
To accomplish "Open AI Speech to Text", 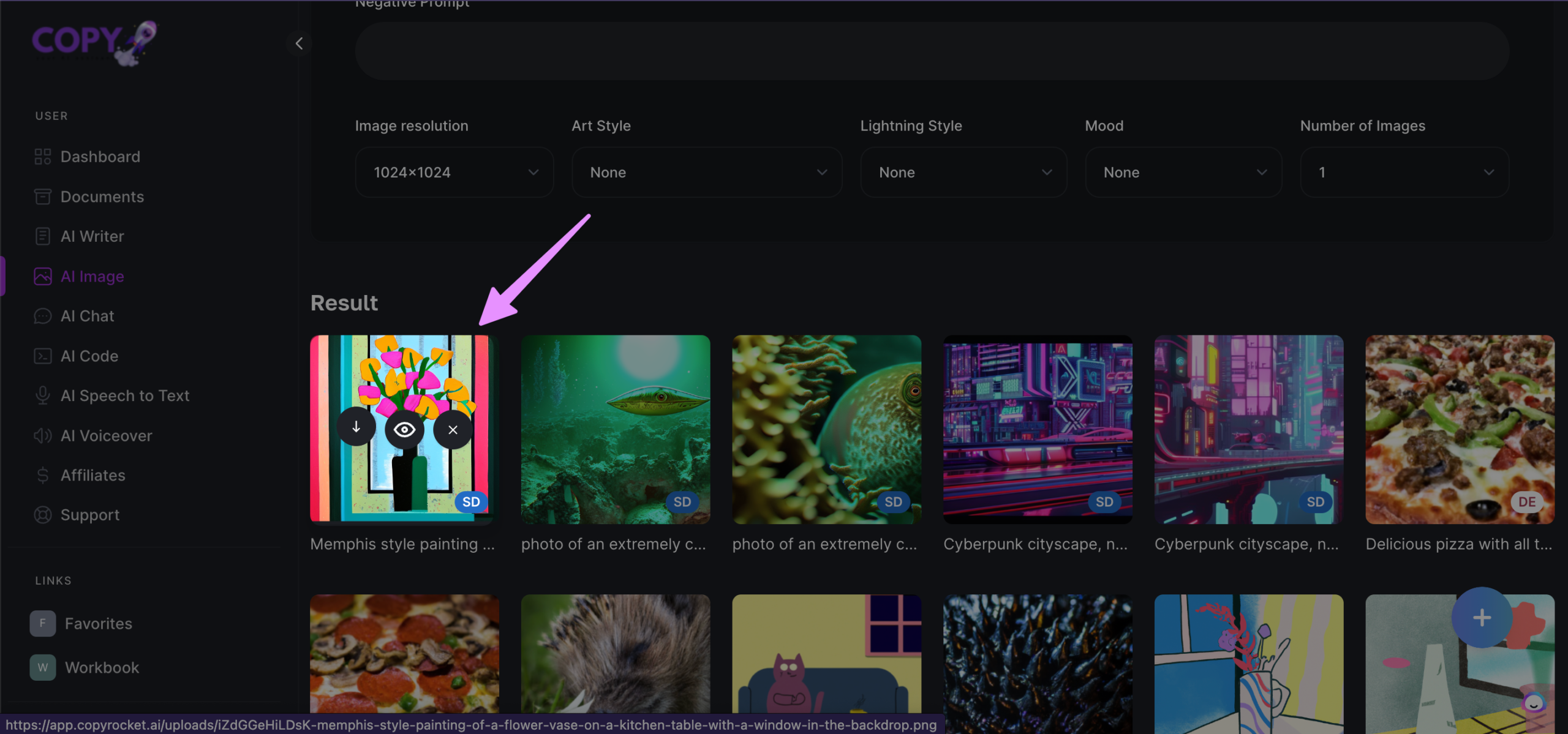I will [124, 396].
